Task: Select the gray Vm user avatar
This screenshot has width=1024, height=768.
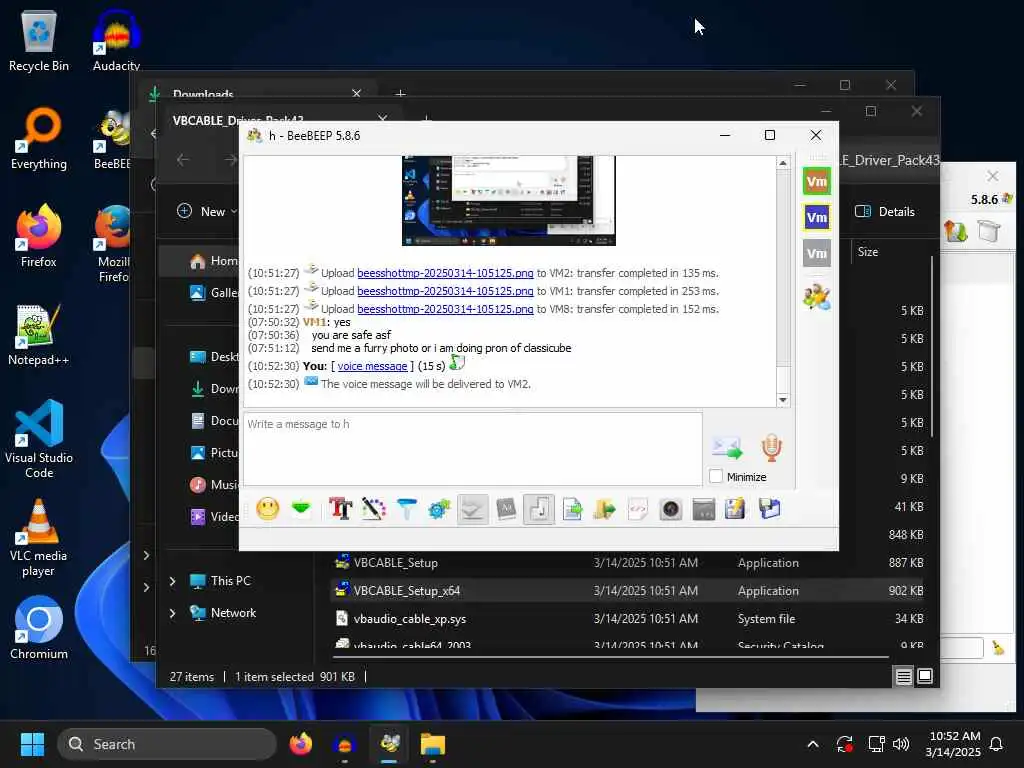Action: [817, 253]
